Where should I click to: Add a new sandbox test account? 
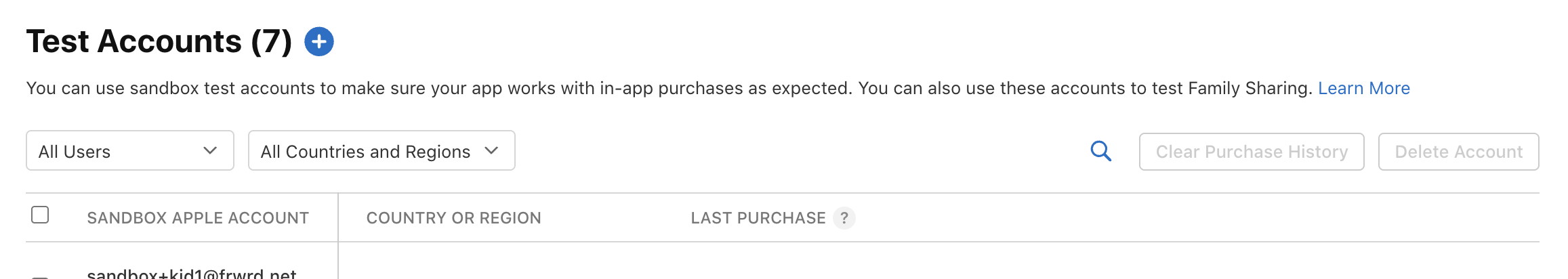point(319,42)
